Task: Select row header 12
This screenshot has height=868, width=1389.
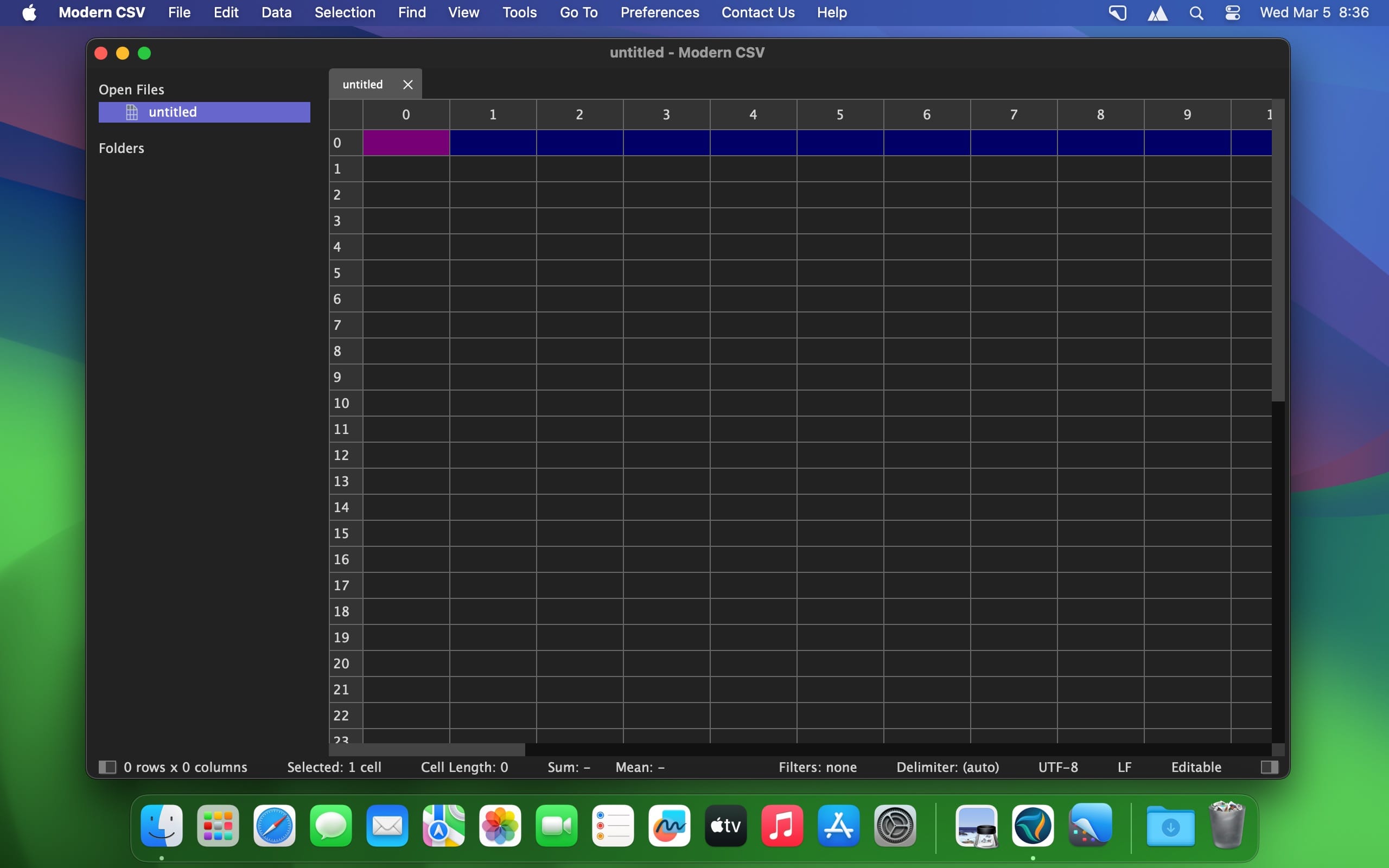Action: [346, 455]
